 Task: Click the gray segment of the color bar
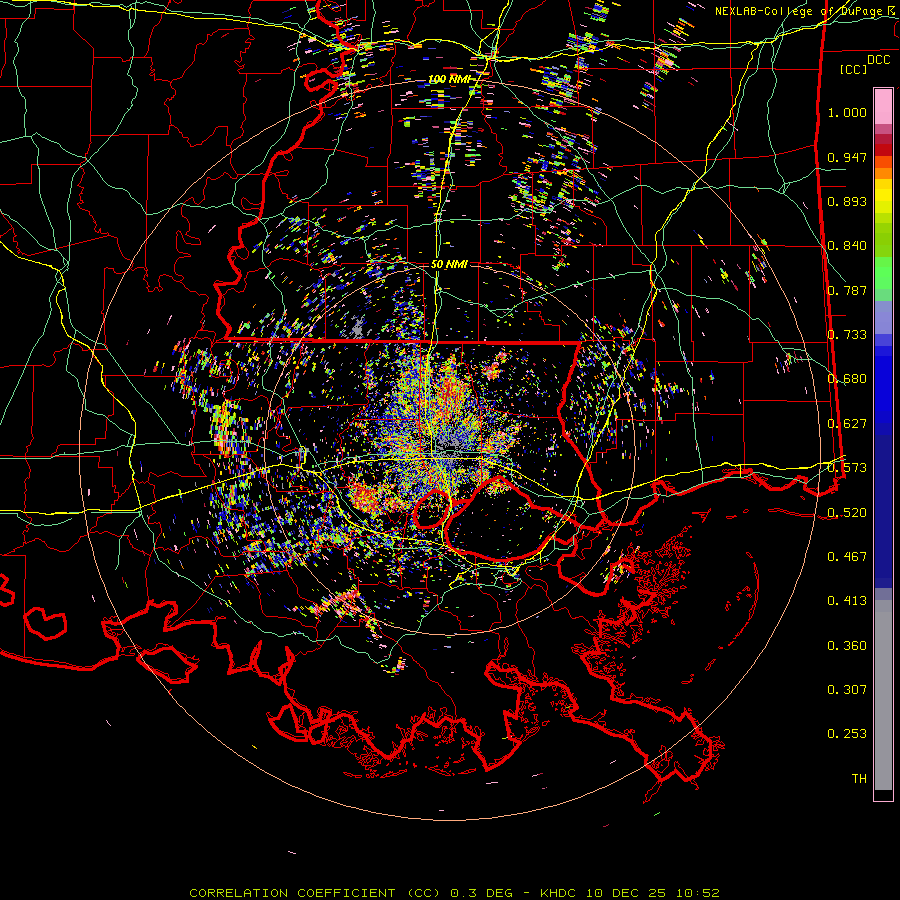(883, 695)
